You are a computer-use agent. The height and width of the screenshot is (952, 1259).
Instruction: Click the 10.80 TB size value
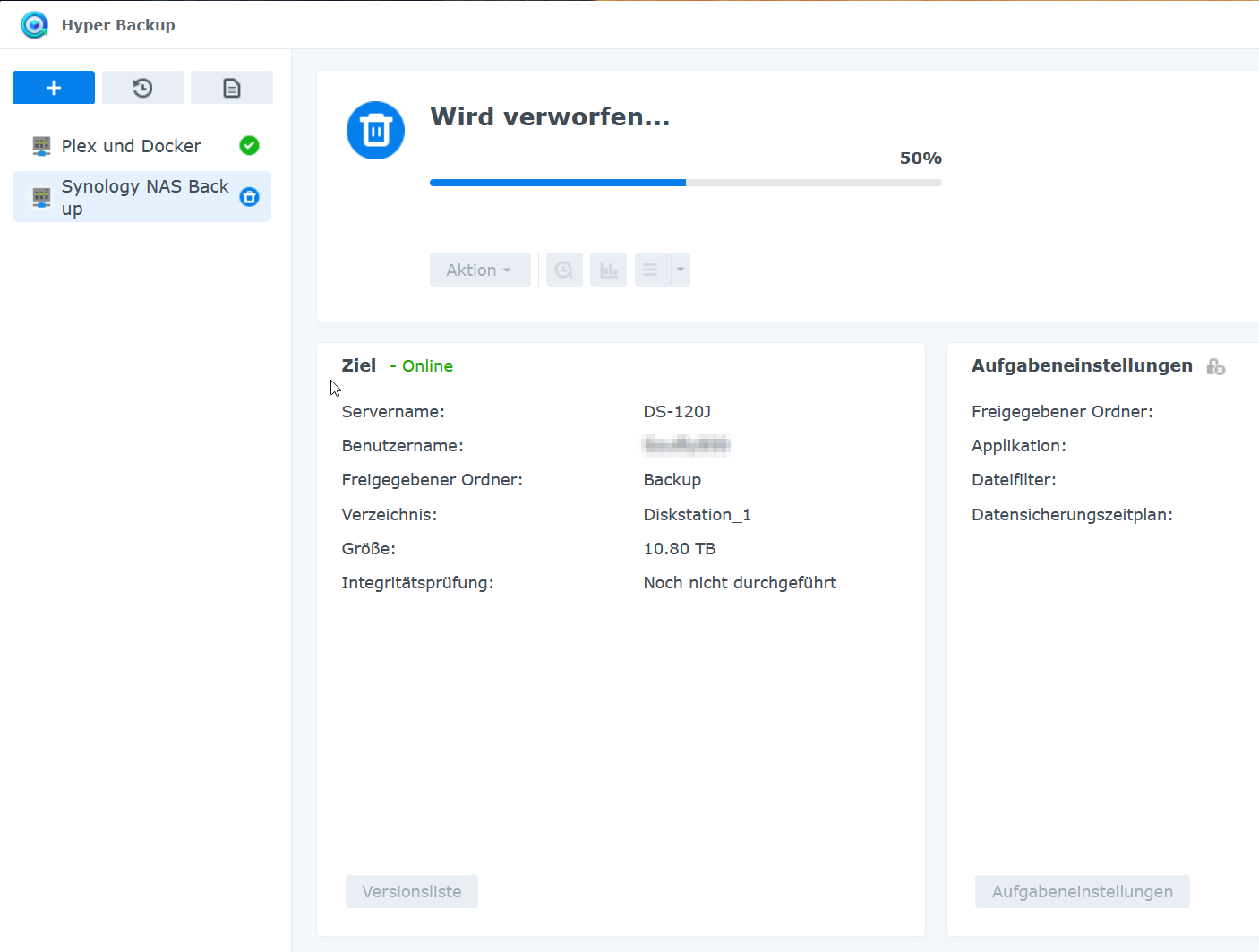tap(680, 549)
